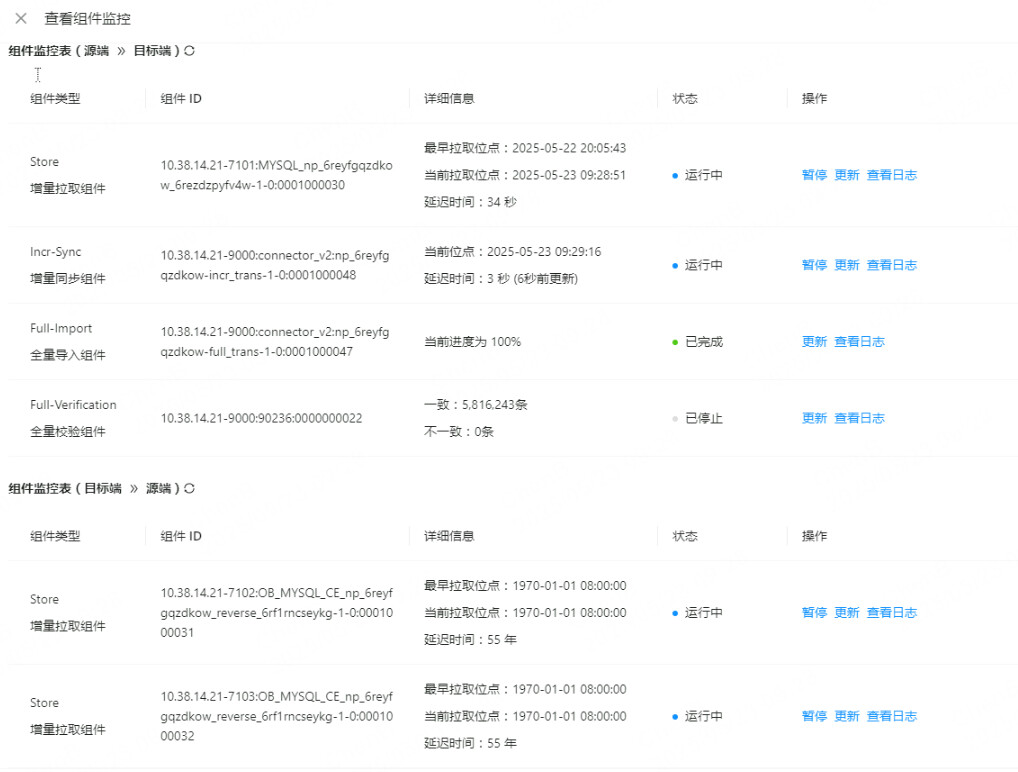Click the ID 10.38.14.21-9000:90236:0000000022

coord(261,418)
